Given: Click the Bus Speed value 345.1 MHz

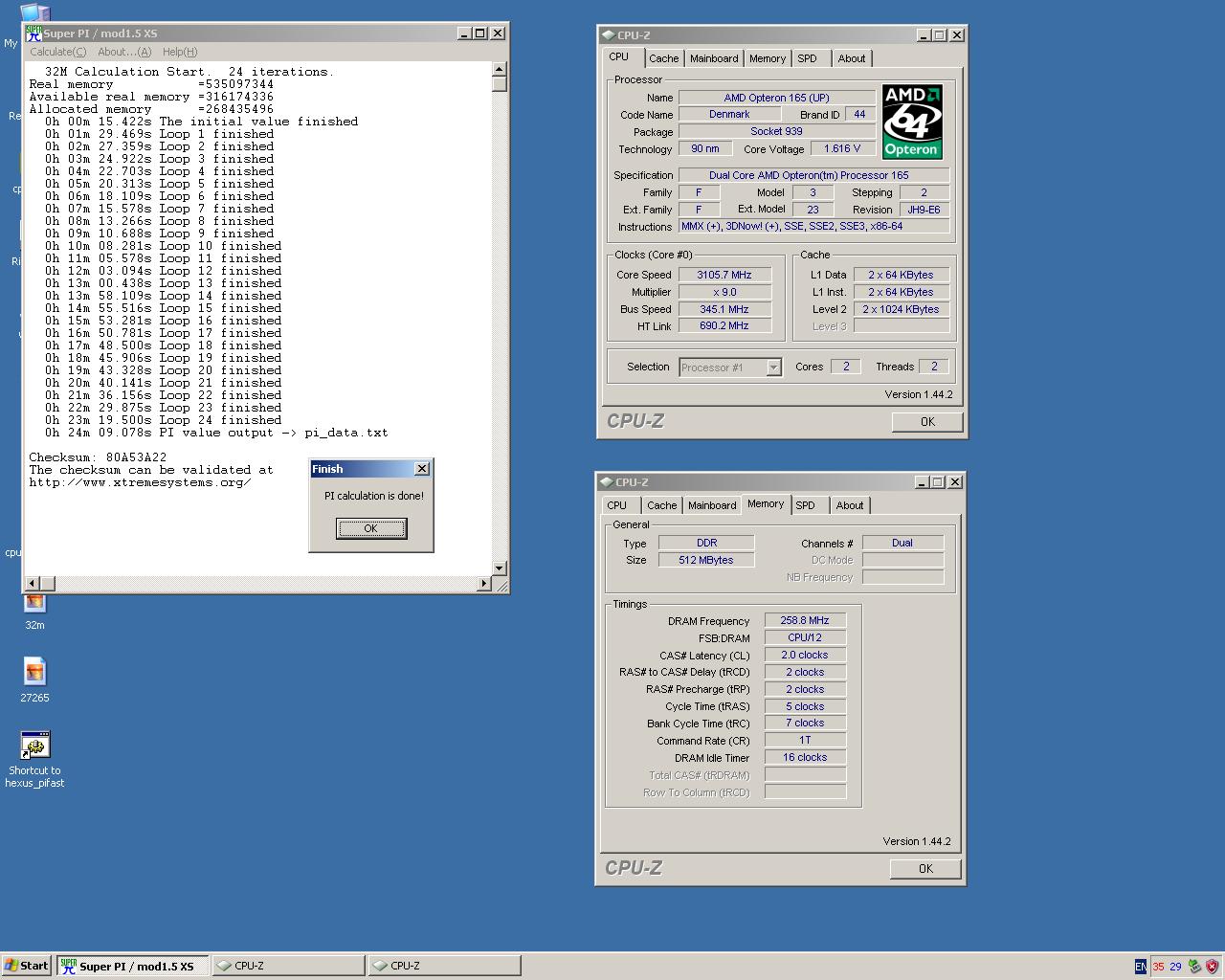Looking at the screenshot, I should click(x=724, y=309).
